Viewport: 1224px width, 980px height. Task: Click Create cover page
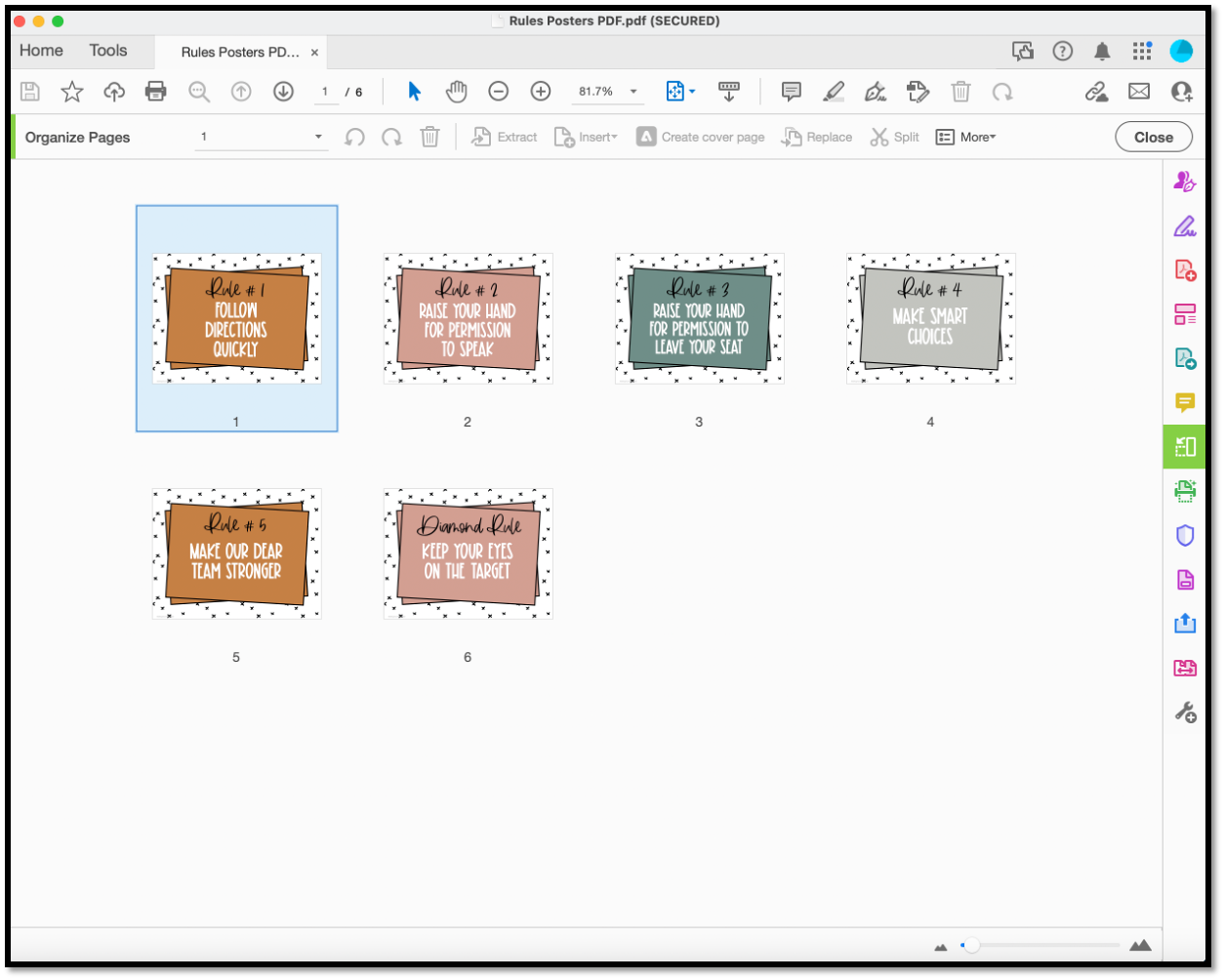701,138
